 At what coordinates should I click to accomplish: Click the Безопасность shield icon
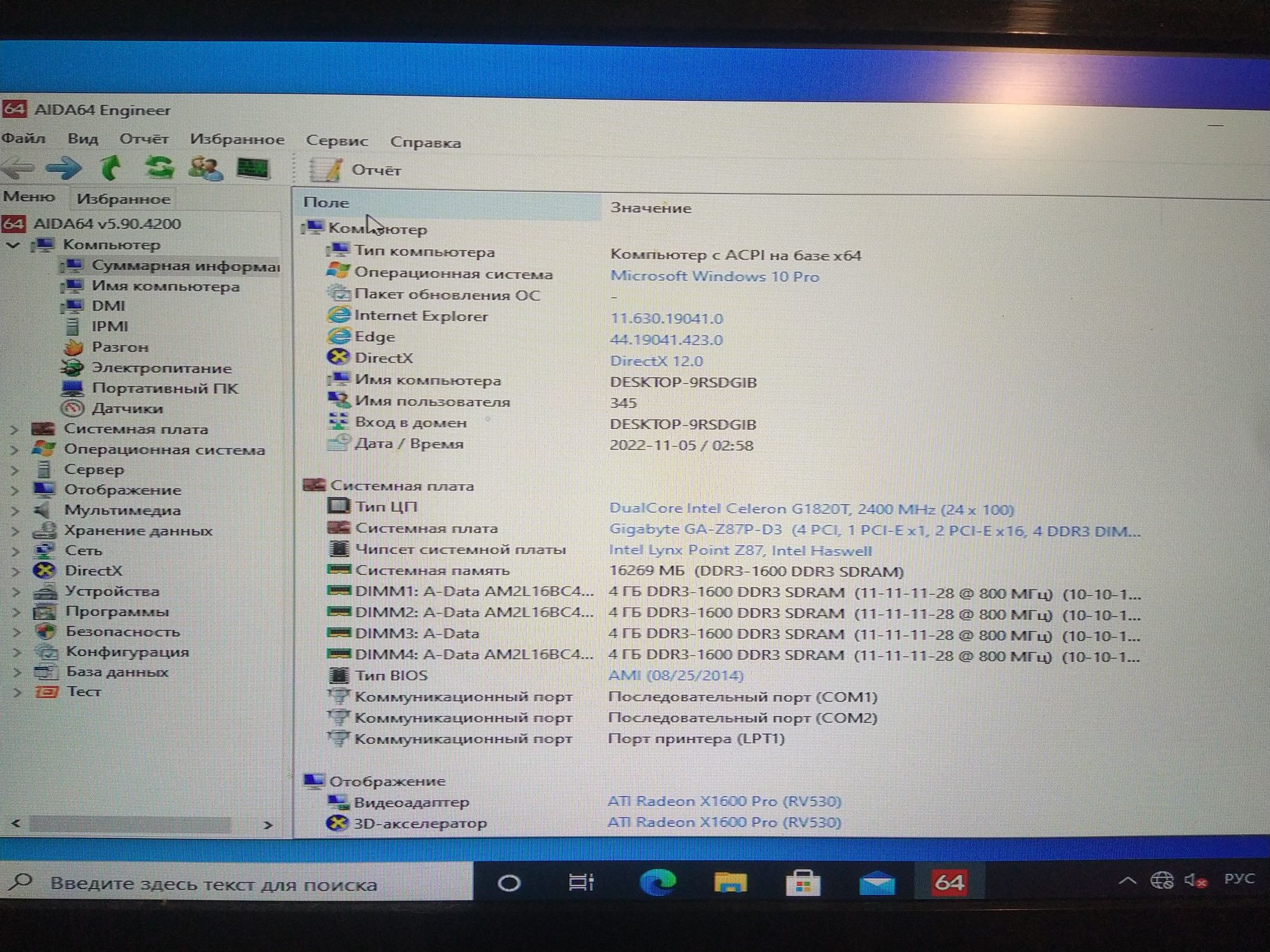(x=44, y=631)
